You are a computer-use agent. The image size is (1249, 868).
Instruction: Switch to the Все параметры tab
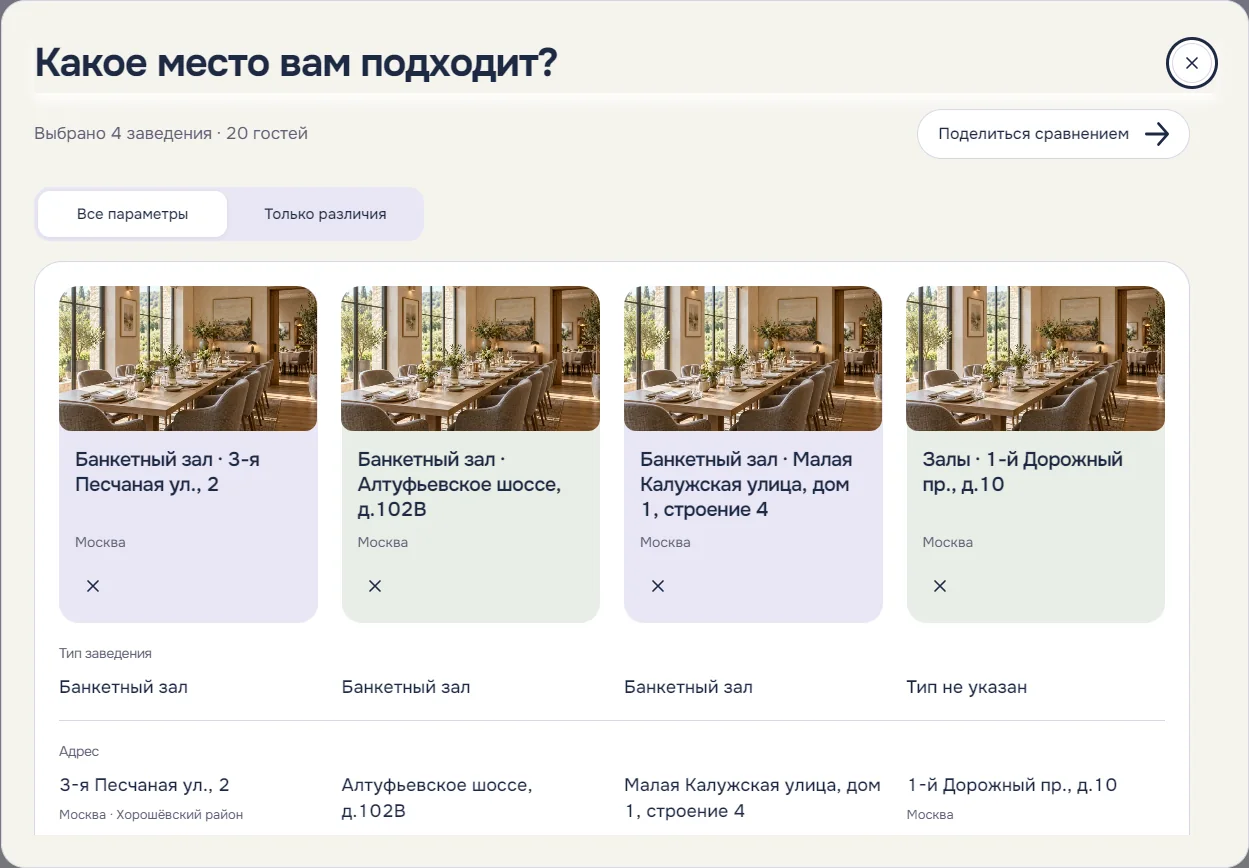tap(132, 214)
